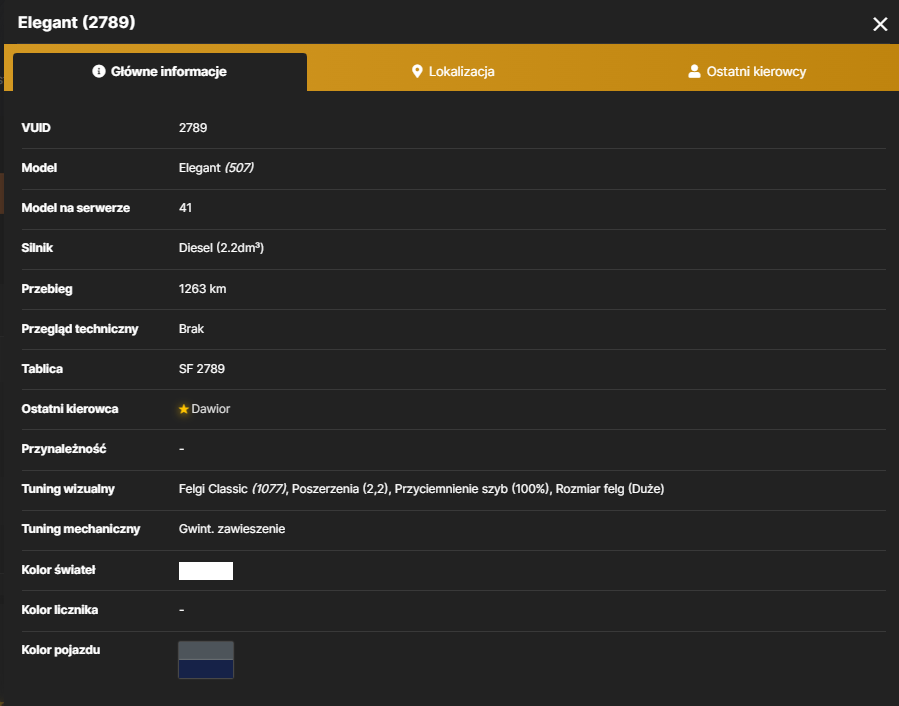Open the Ostatni kierowcy tab

(x=746, y=72)
